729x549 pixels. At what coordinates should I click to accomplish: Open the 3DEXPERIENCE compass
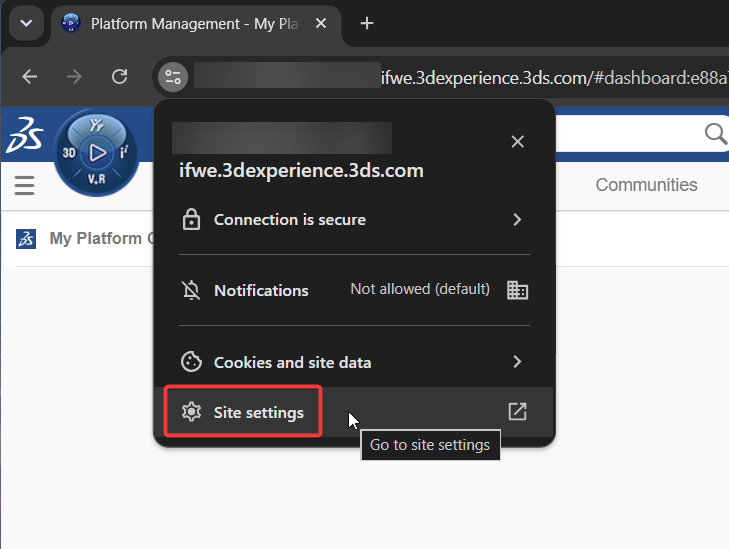point(96,152)
